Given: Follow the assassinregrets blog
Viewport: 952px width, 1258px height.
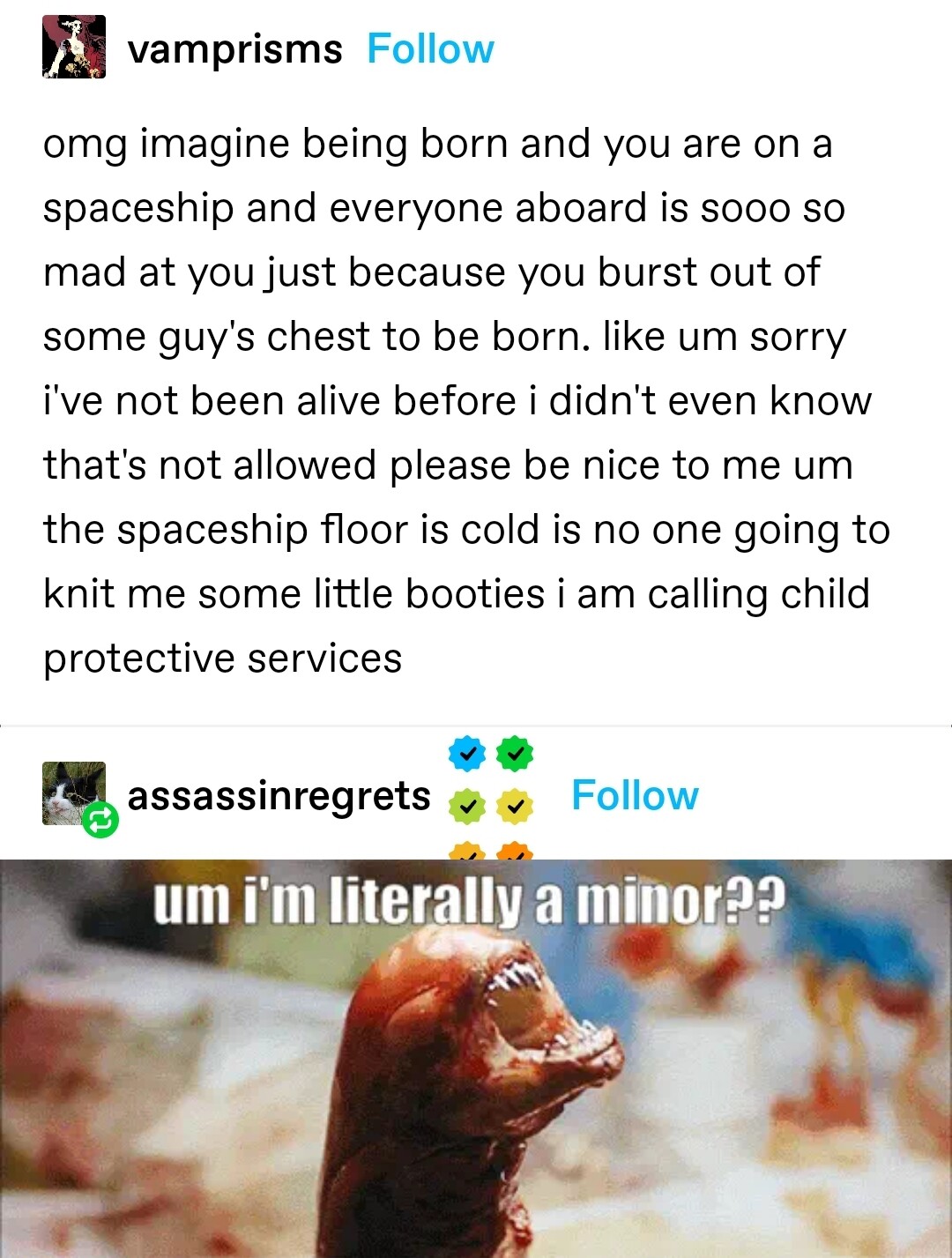Looking at the screenshot, I should [x=635, y=795].
